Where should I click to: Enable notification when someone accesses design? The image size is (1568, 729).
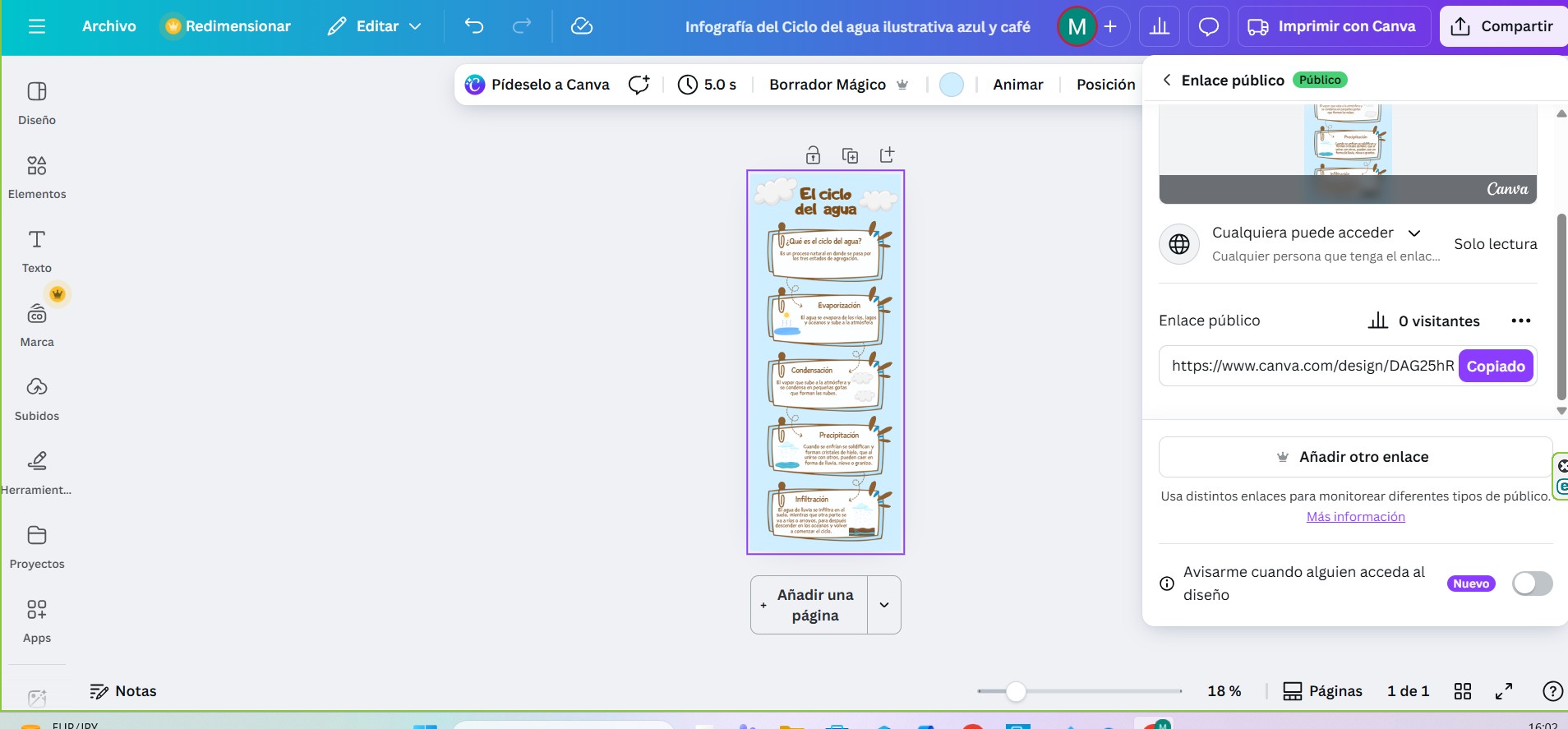pyautogui.click(x=1532, y=584)
